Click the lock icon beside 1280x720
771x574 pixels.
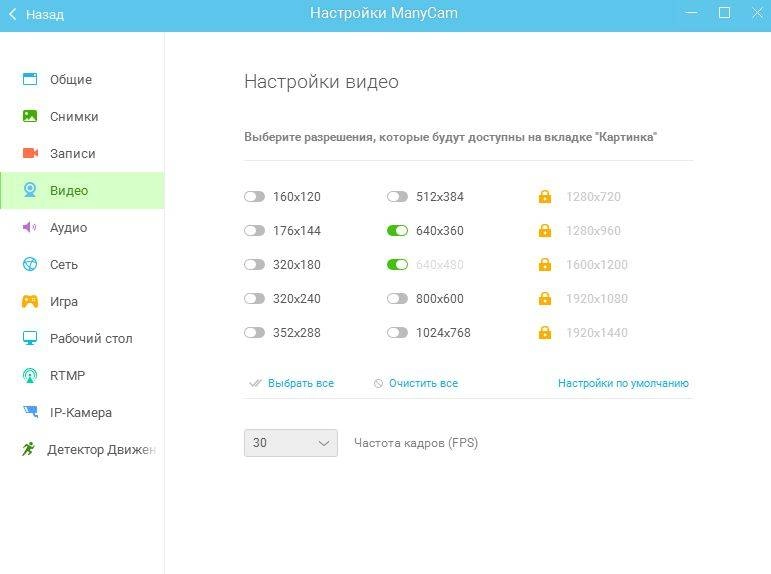pos(545,196)
